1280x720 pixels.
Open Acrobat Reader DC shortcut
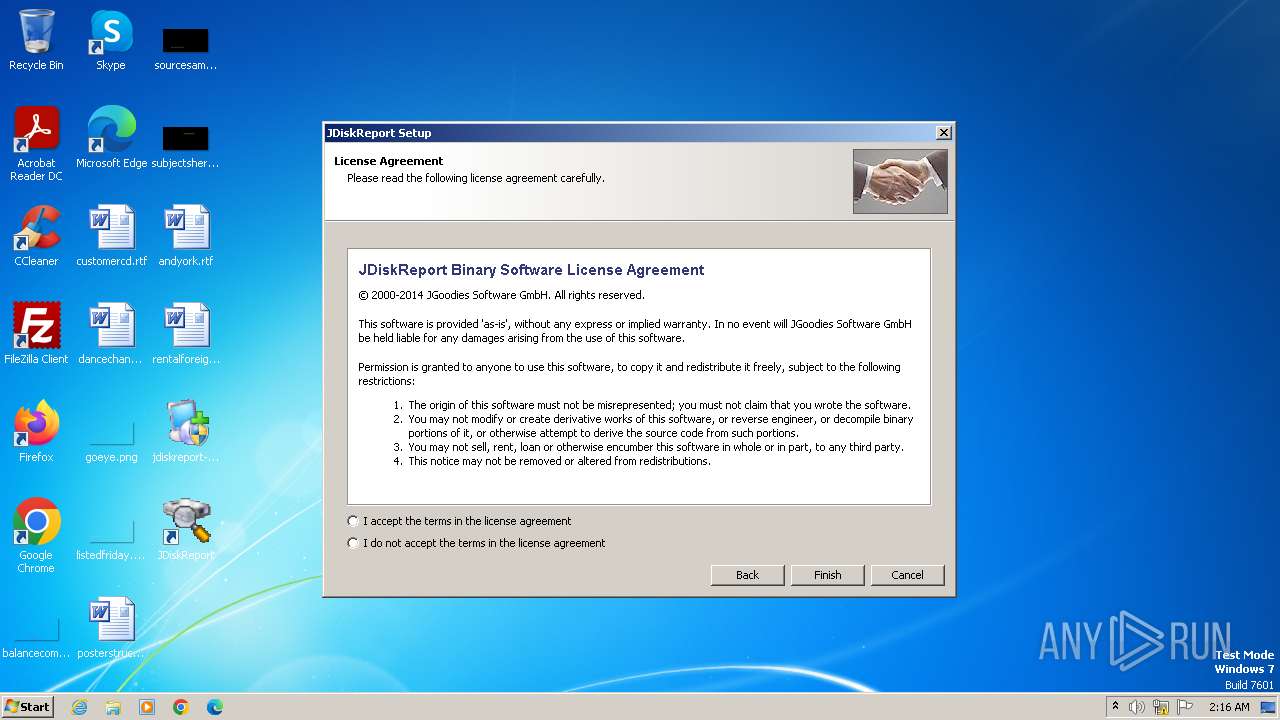point(37,144)
